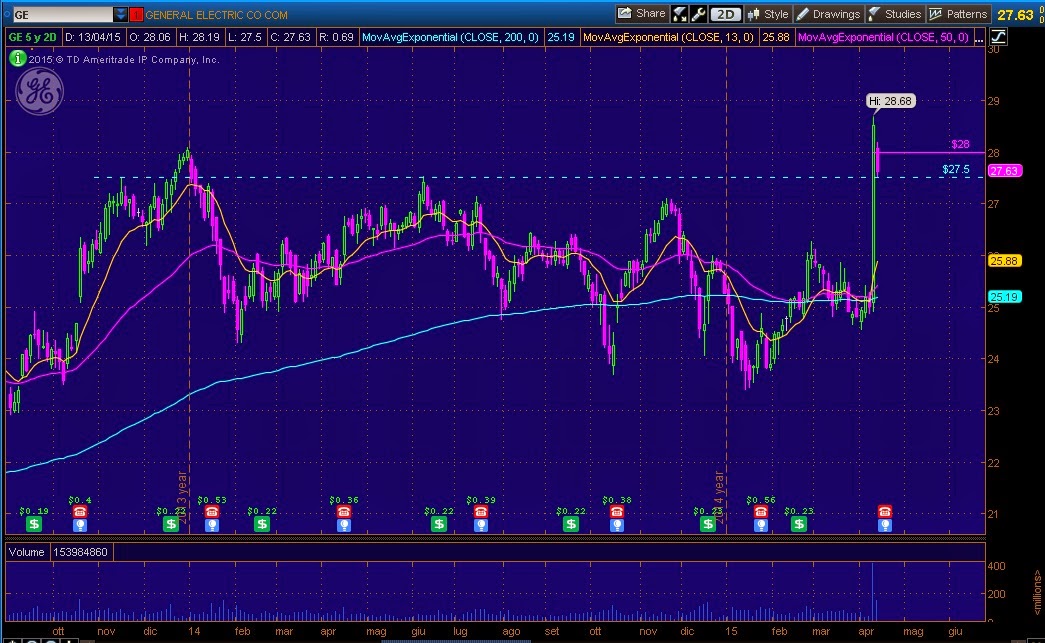Click the lightbulb icon under the $0.38 earnings
Screen dimensions: 1045x643
[617, 524]
